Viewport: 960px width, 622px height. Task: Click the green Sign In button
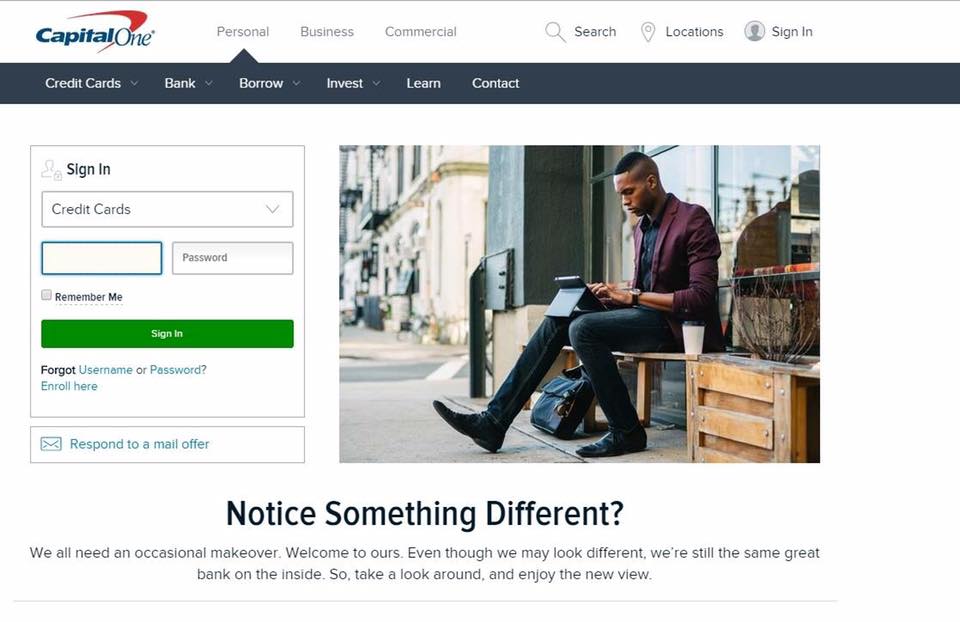click(167, 334)
